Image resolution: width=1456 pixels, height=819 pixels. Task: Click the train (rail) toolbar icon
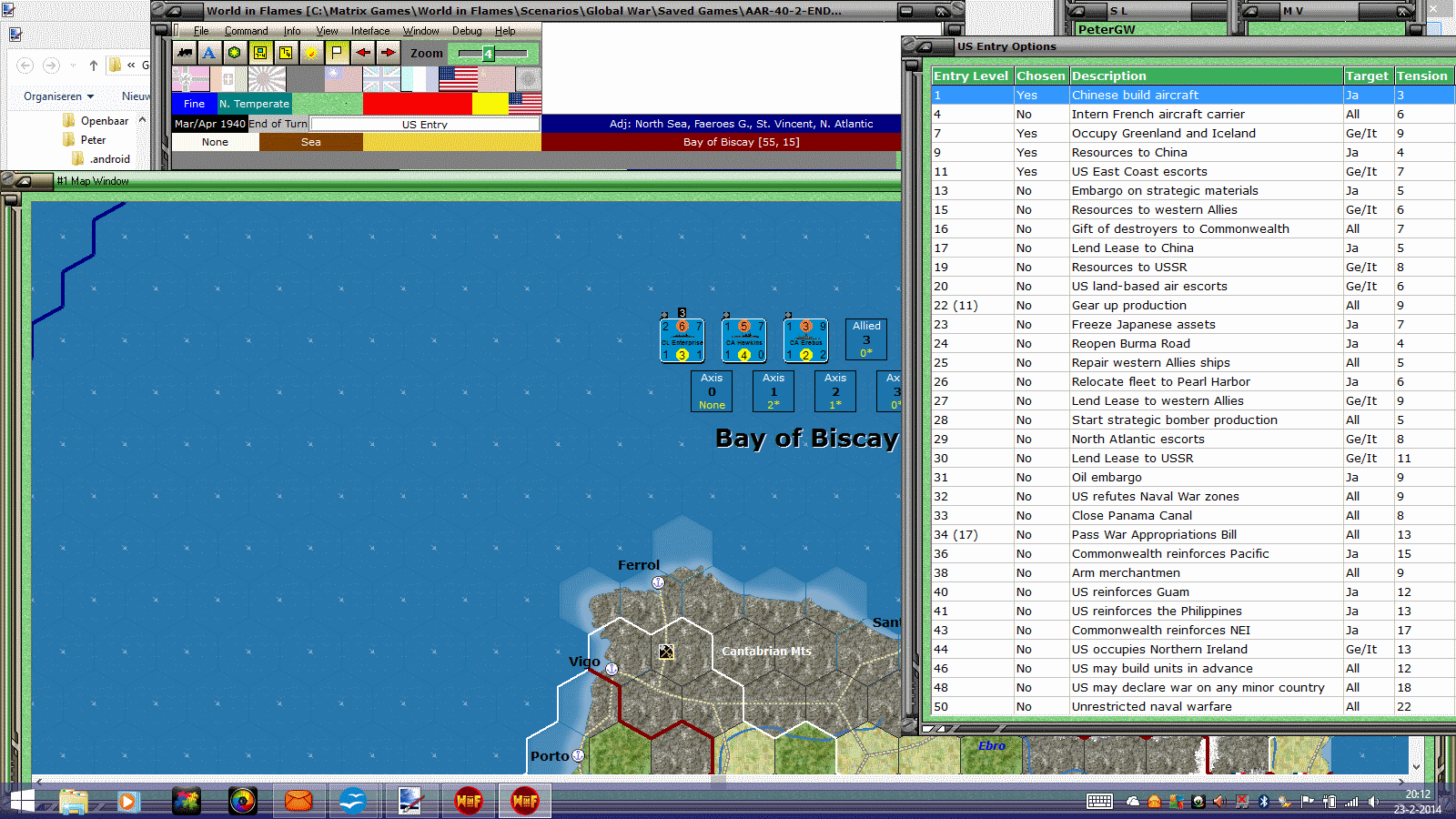(x=185, y=53)
